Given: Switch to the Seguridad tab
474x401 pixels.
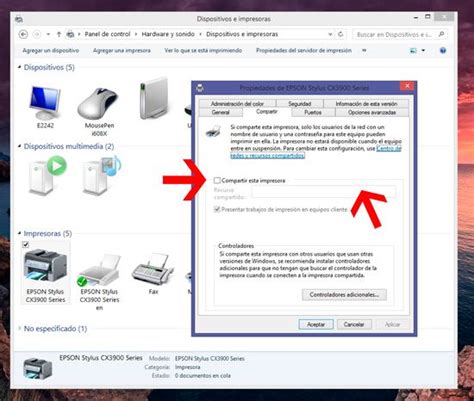Looking at the screenshot, I should pyautogui.click(x=299, y=104).
